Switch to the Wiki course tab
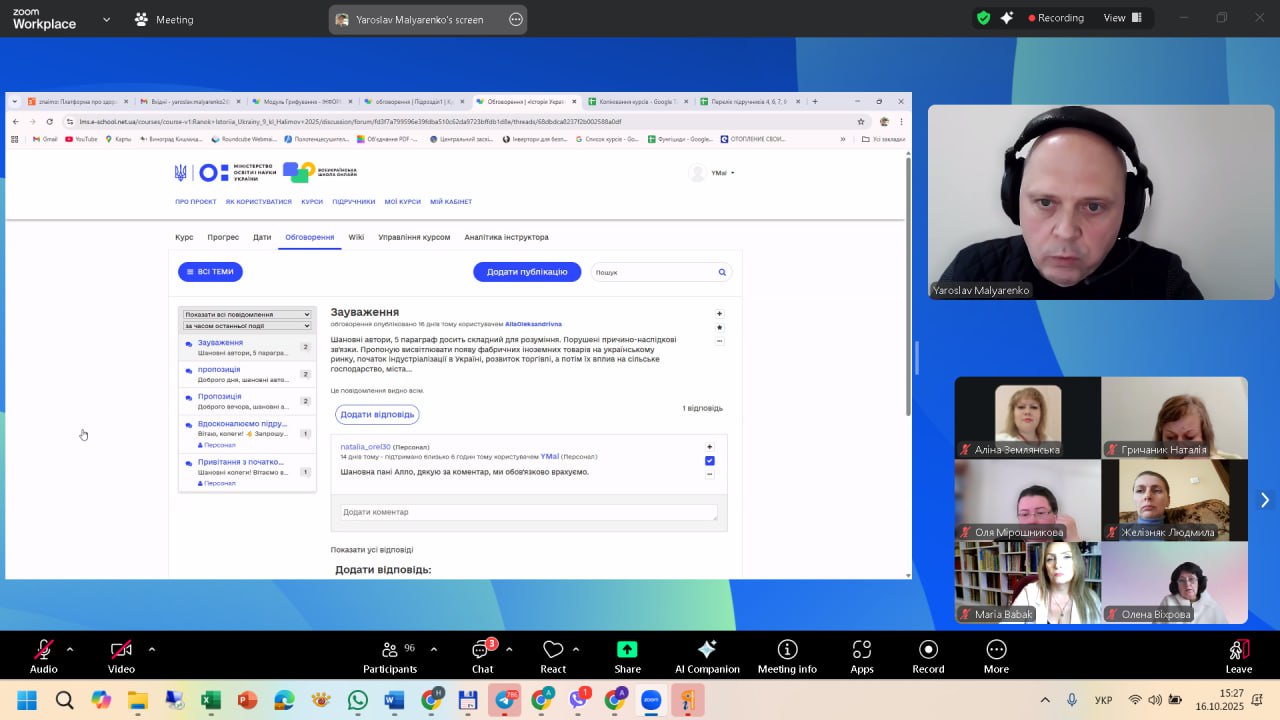This screenshot has height=720, width=1280. [x=356, y=237]
